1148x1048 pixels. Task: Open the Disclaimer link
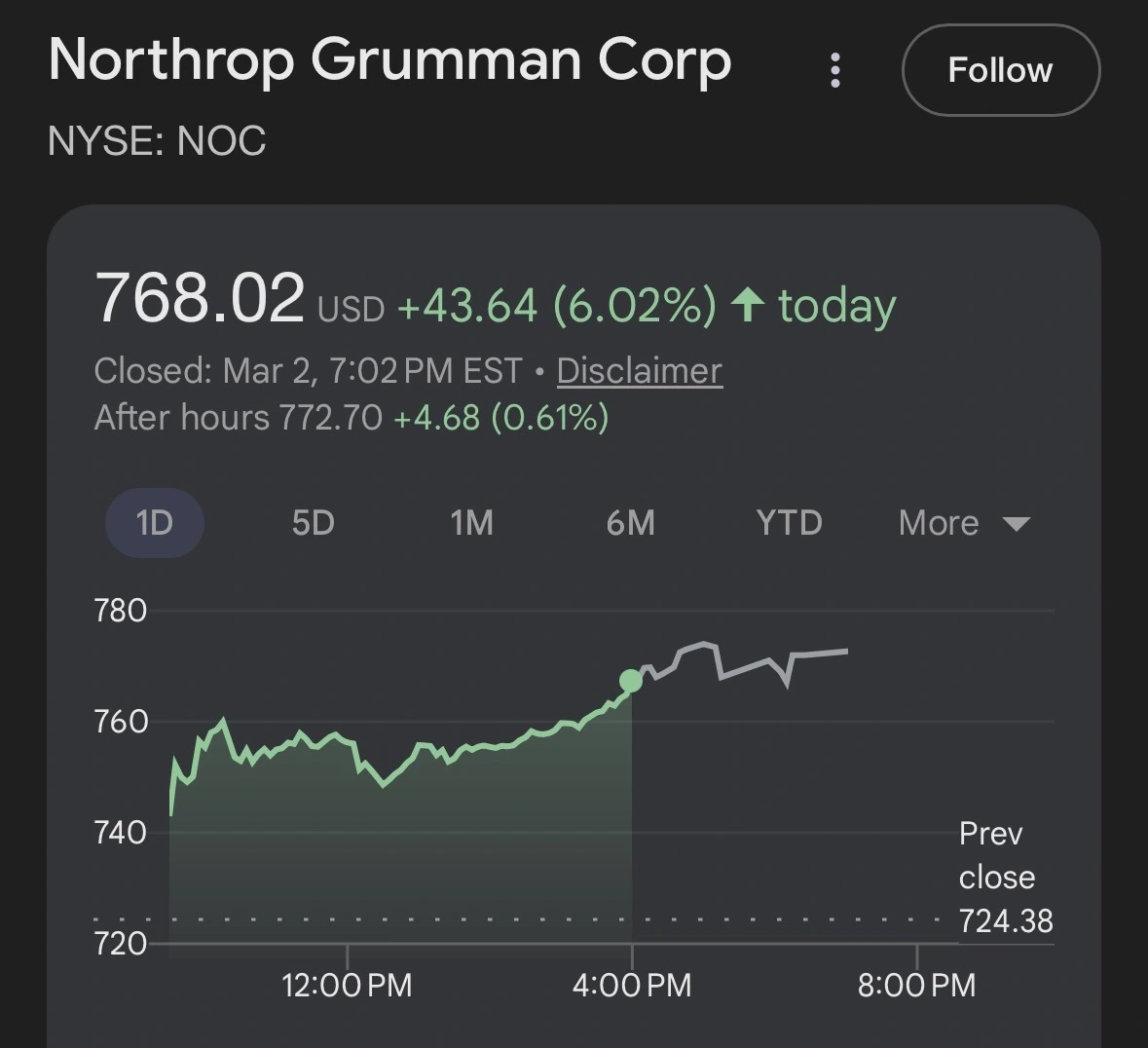[x=639, y=371]
